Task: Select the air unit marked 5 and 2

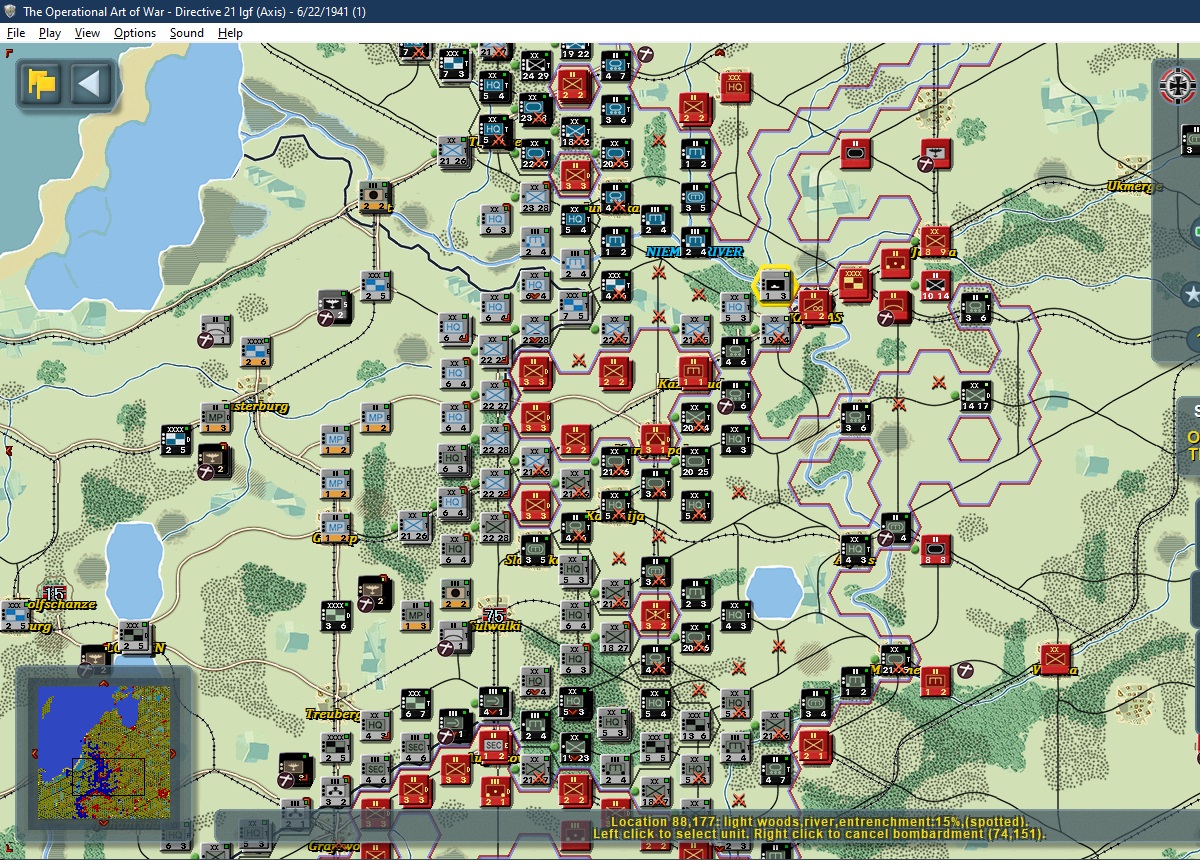Action: tap(336, 306)
